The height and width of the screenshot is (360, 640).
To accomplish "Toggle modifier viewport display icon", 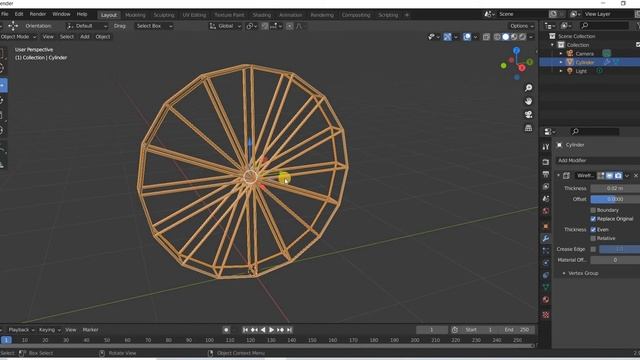I will pyautogui.click(x=609, y=176).
